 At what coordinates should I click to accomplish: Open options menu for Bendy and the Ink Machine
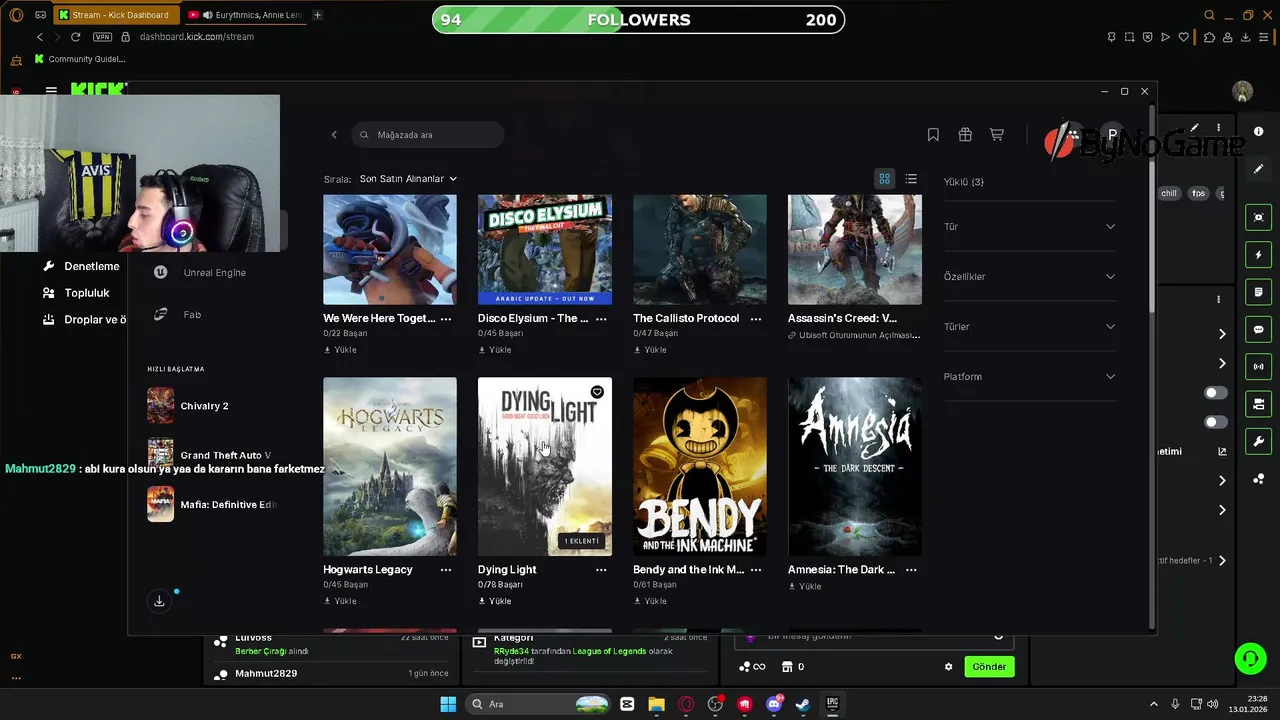(756, 569)
